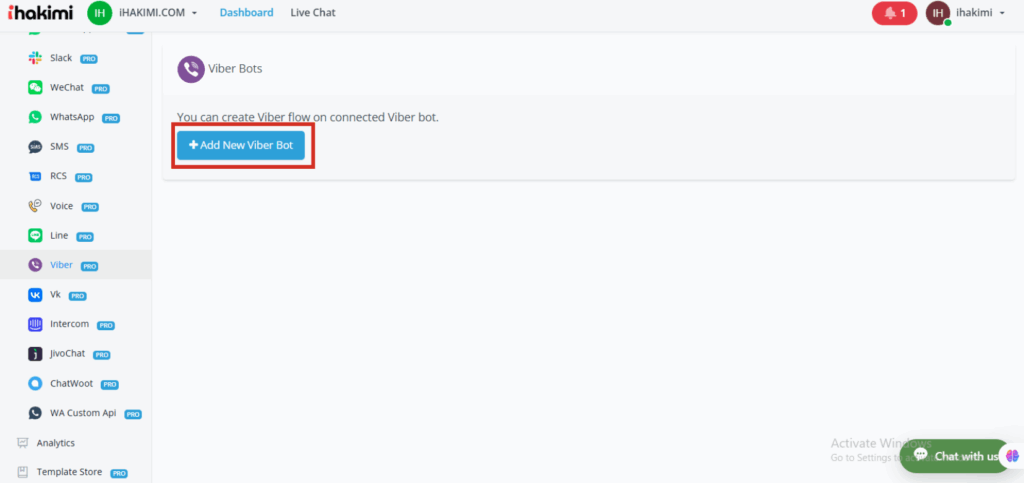Open the Live Chat tab
Screen dimensions: 1024x483
[313, 13]
